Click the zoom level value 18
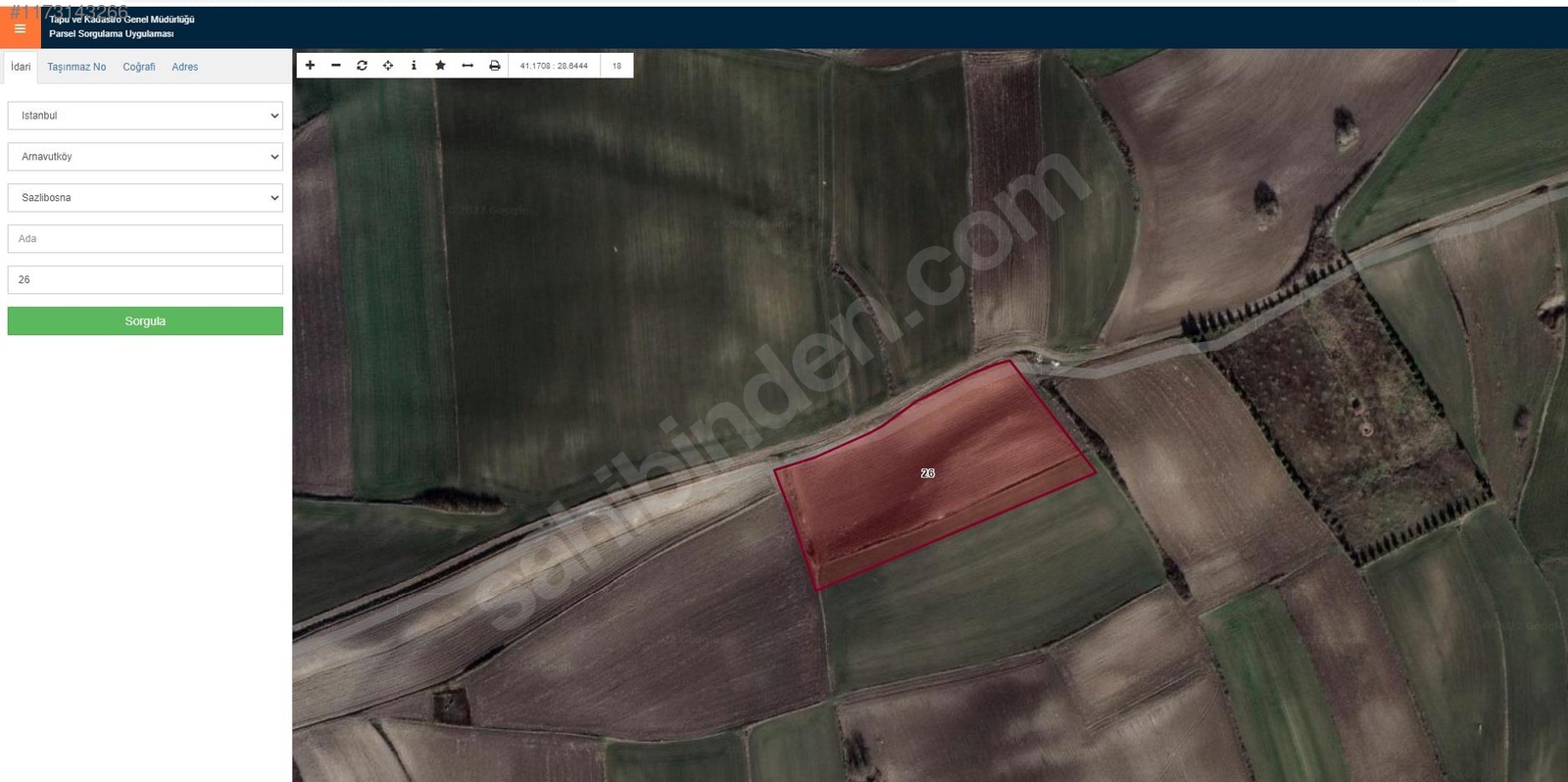The width and height of the screenshot is (1568, 782). point(616,66)
